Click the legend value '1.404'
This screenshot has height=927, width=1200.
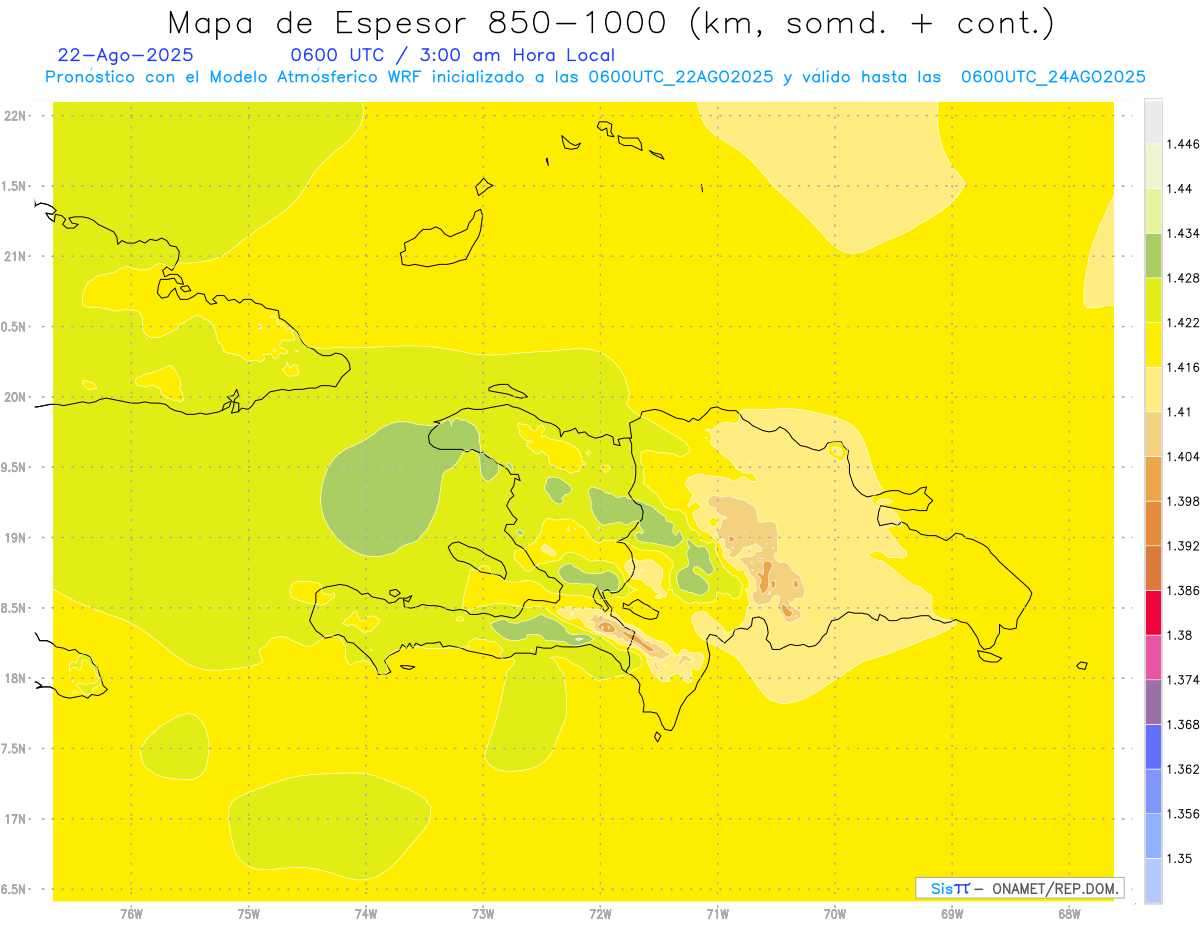[x=1182, y=456]
